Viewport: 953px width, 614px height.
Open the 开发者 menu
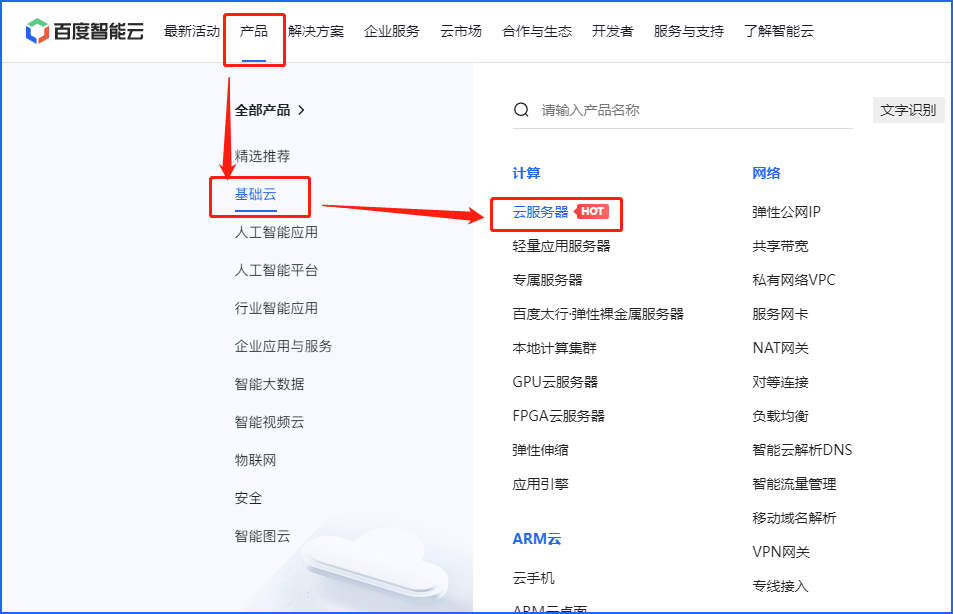[x=613, y=31]
